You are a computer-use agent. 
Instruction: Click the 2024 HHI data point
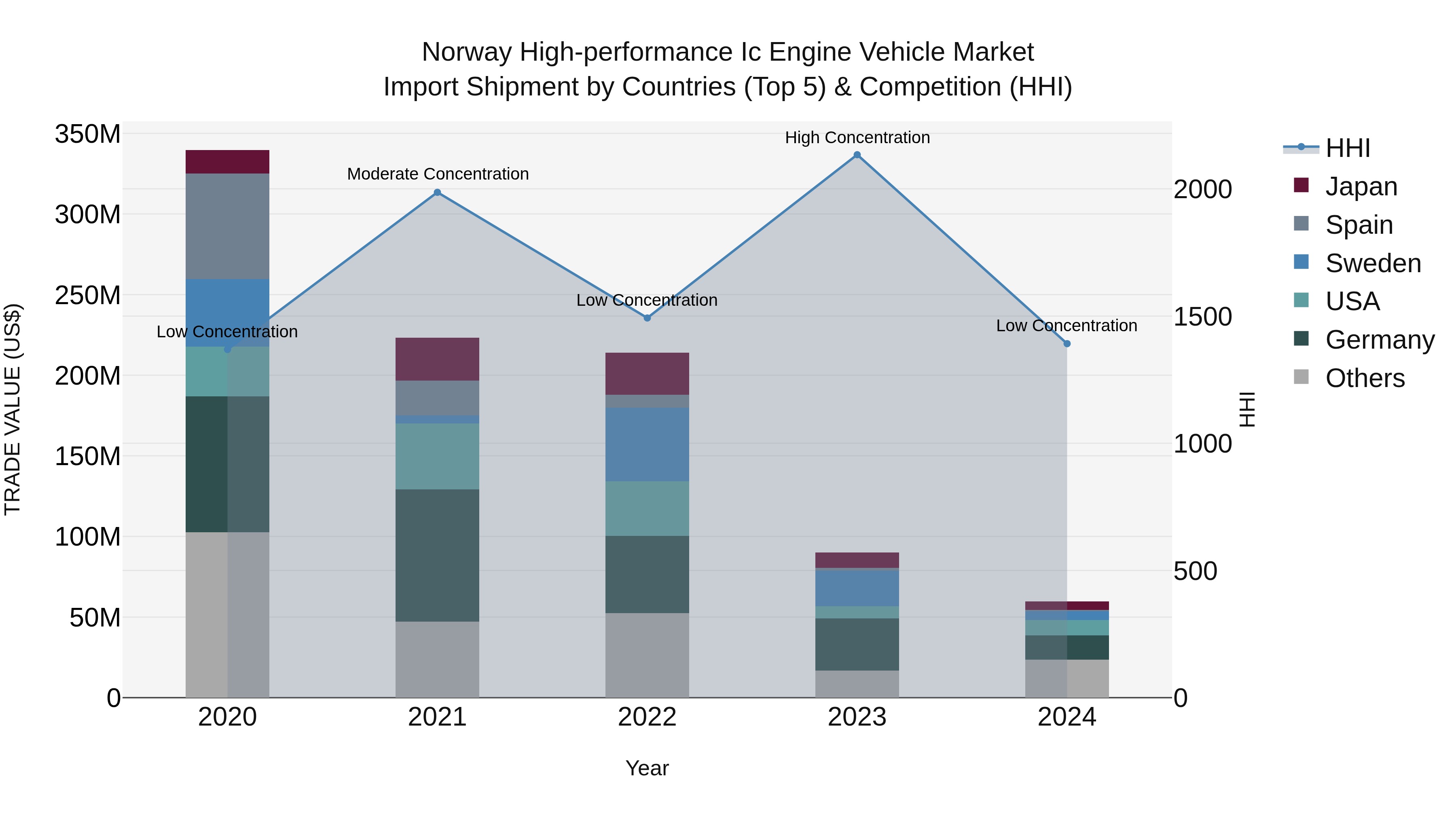point(1067,344)
